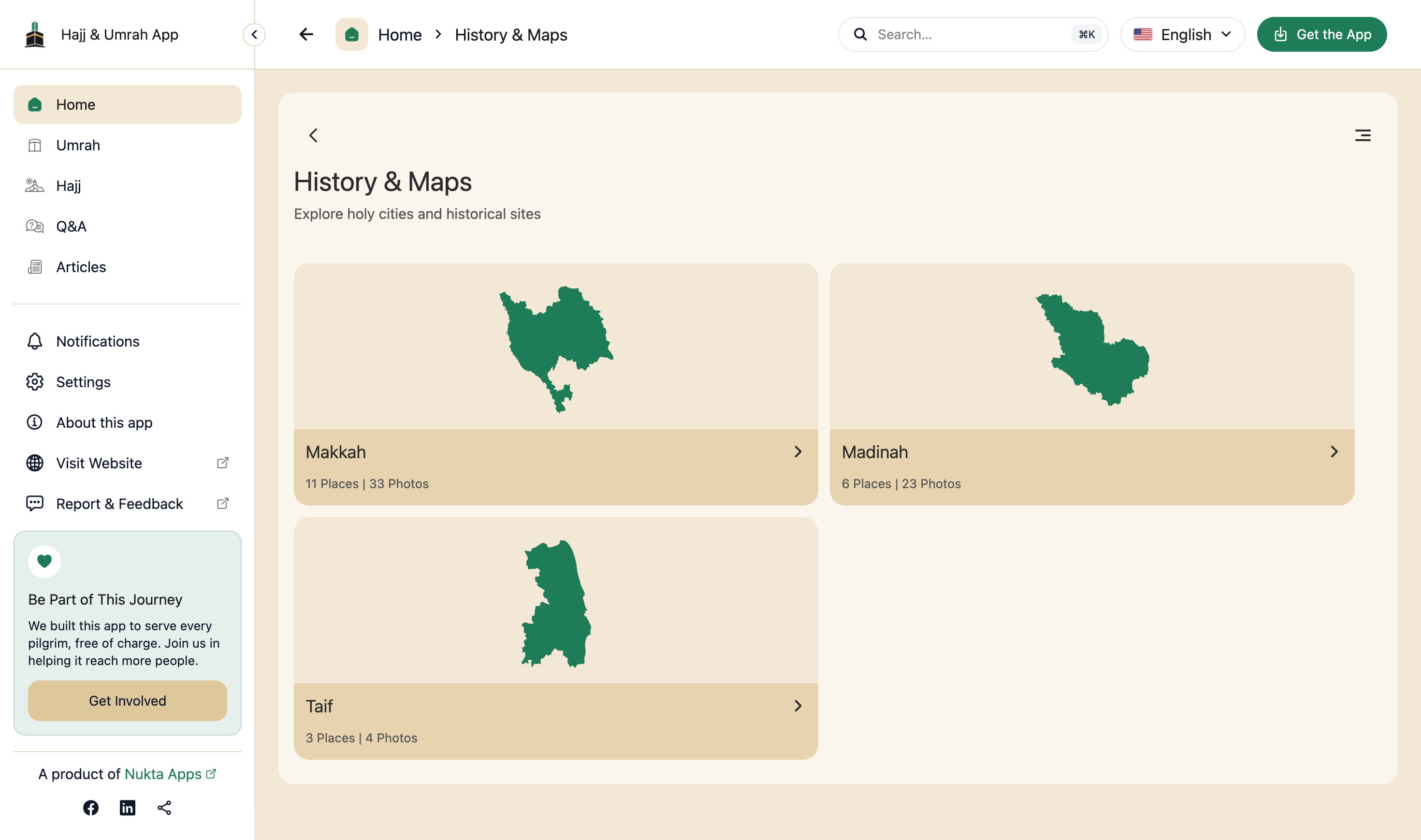The height and width of the screenshot is (840, 1421).
Task: Click the Settings gear icon
Action: (34, 382)
